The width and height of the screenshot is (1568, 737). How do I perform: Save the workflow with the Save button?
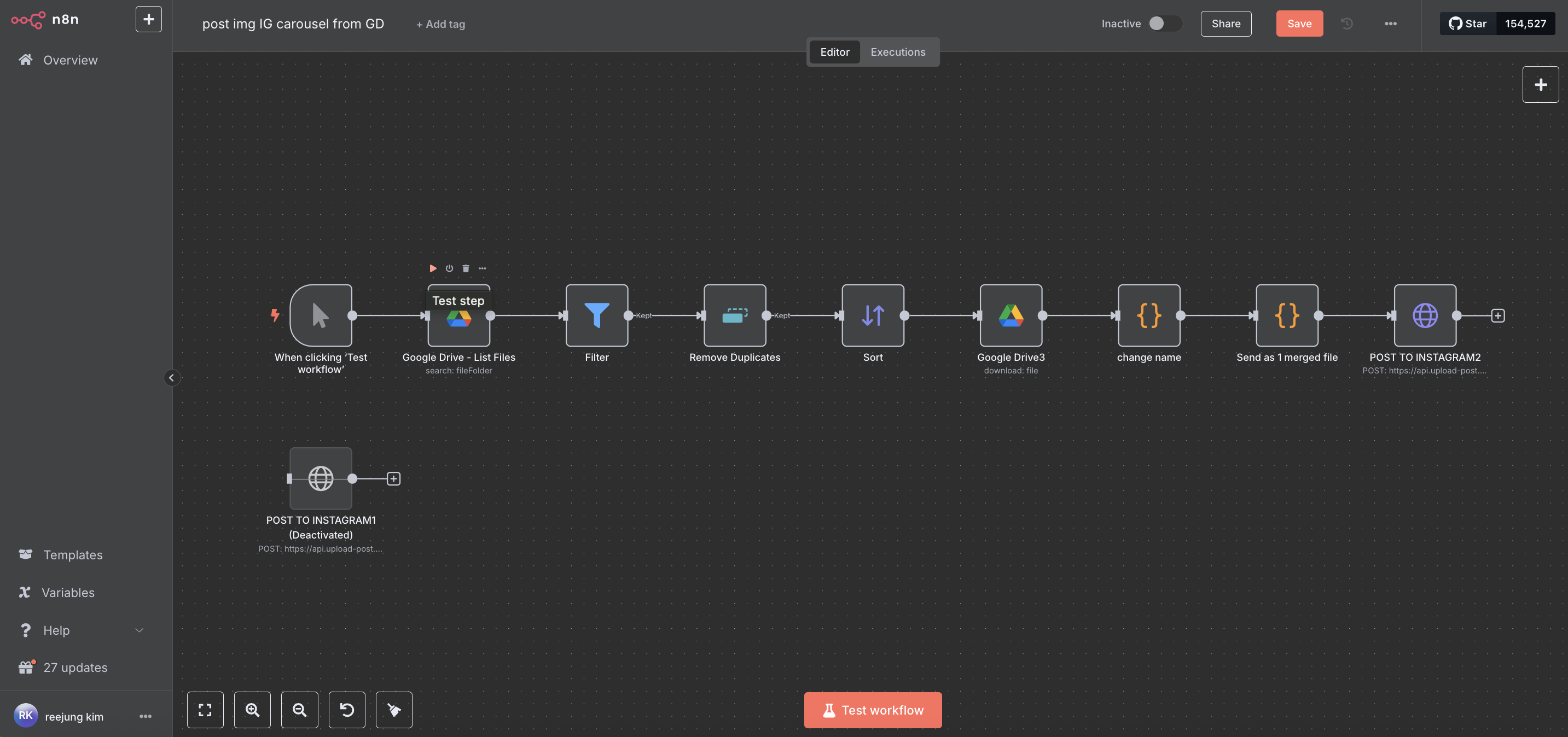pyautogui.click(x=1299, y=24)
